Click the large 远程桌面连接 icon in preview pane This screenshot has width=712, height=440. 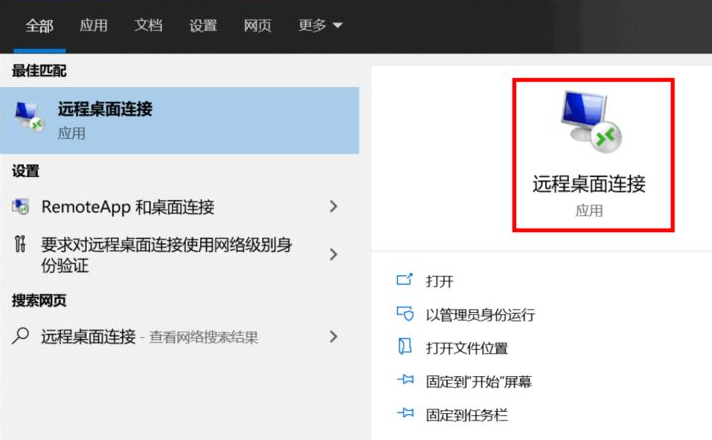point(590,121)
